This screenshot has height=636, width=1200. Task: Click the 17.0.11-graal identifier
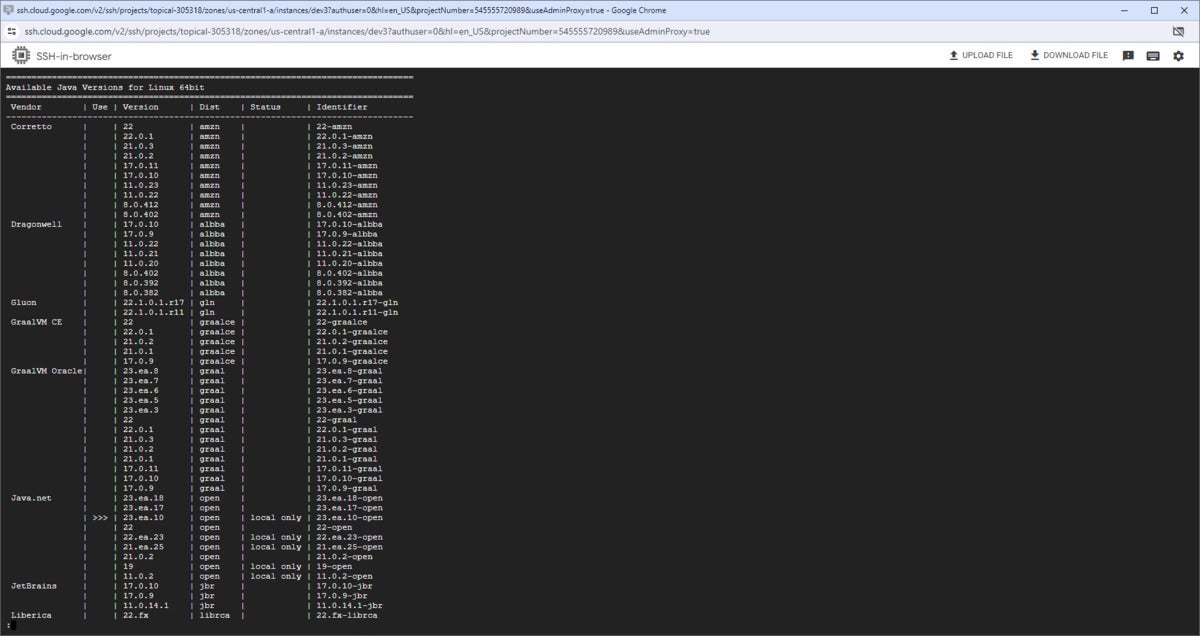pos(350,469)
